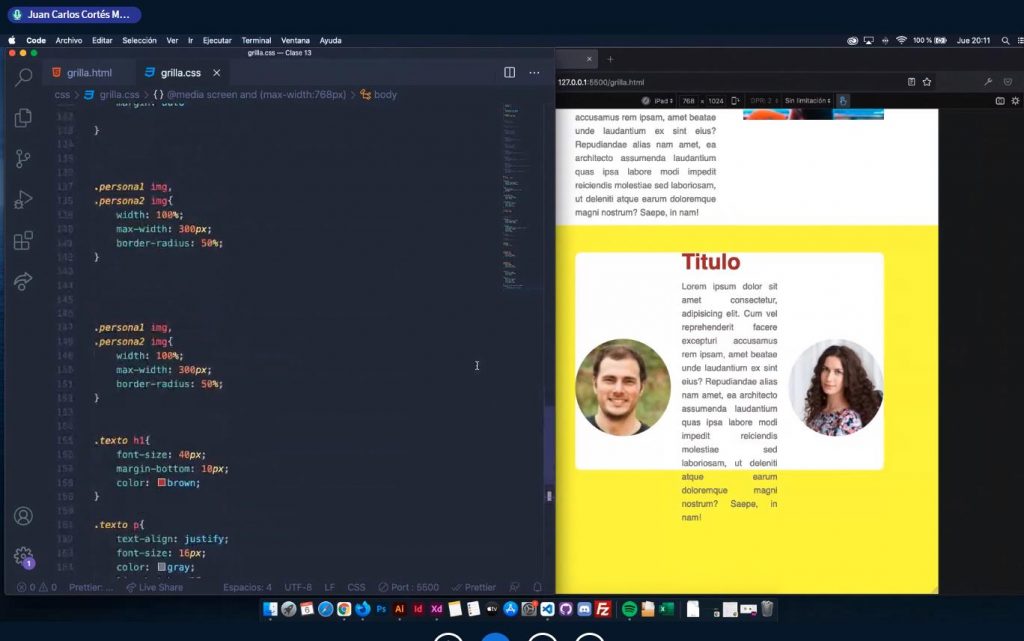Close the grilla.css editor tab
The width and height of the screenshot is (1024, 641).
click(x=216, y=73)
